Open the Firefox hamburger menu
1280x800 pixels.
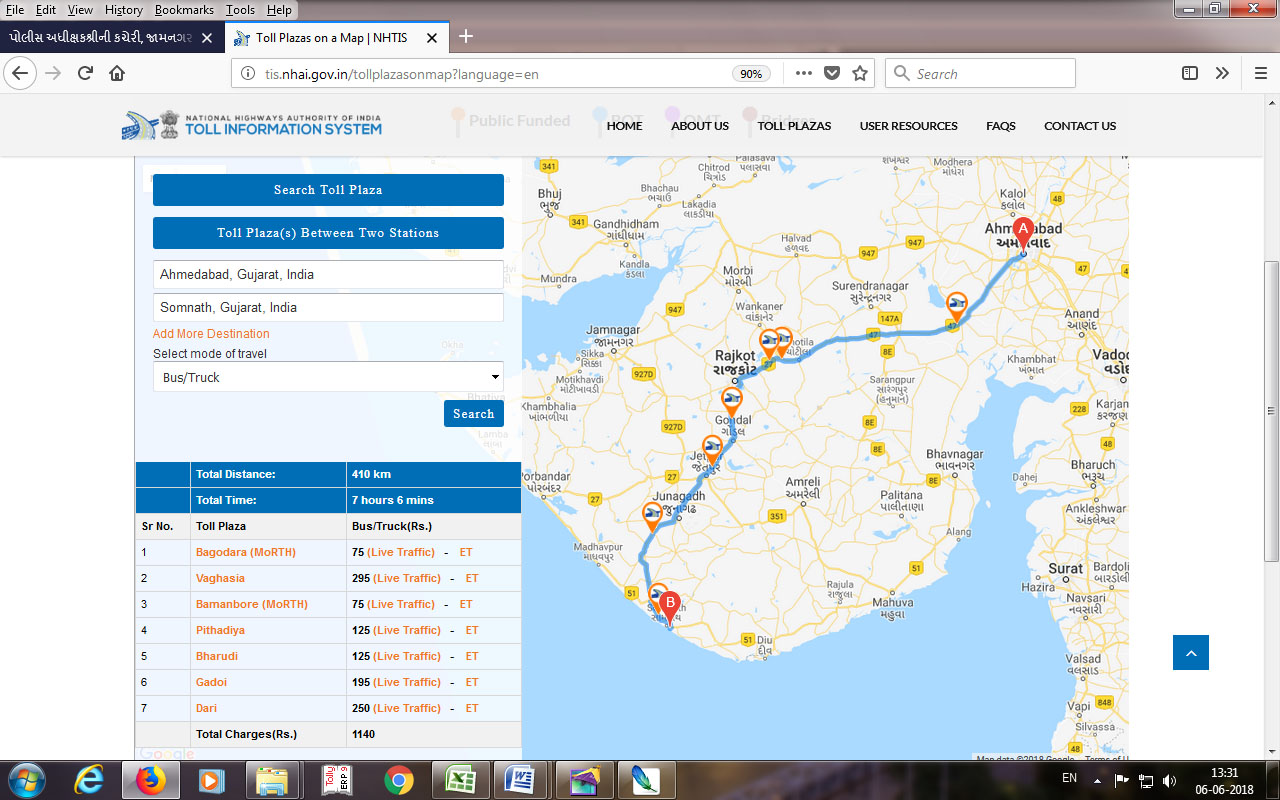[1260, 73]
